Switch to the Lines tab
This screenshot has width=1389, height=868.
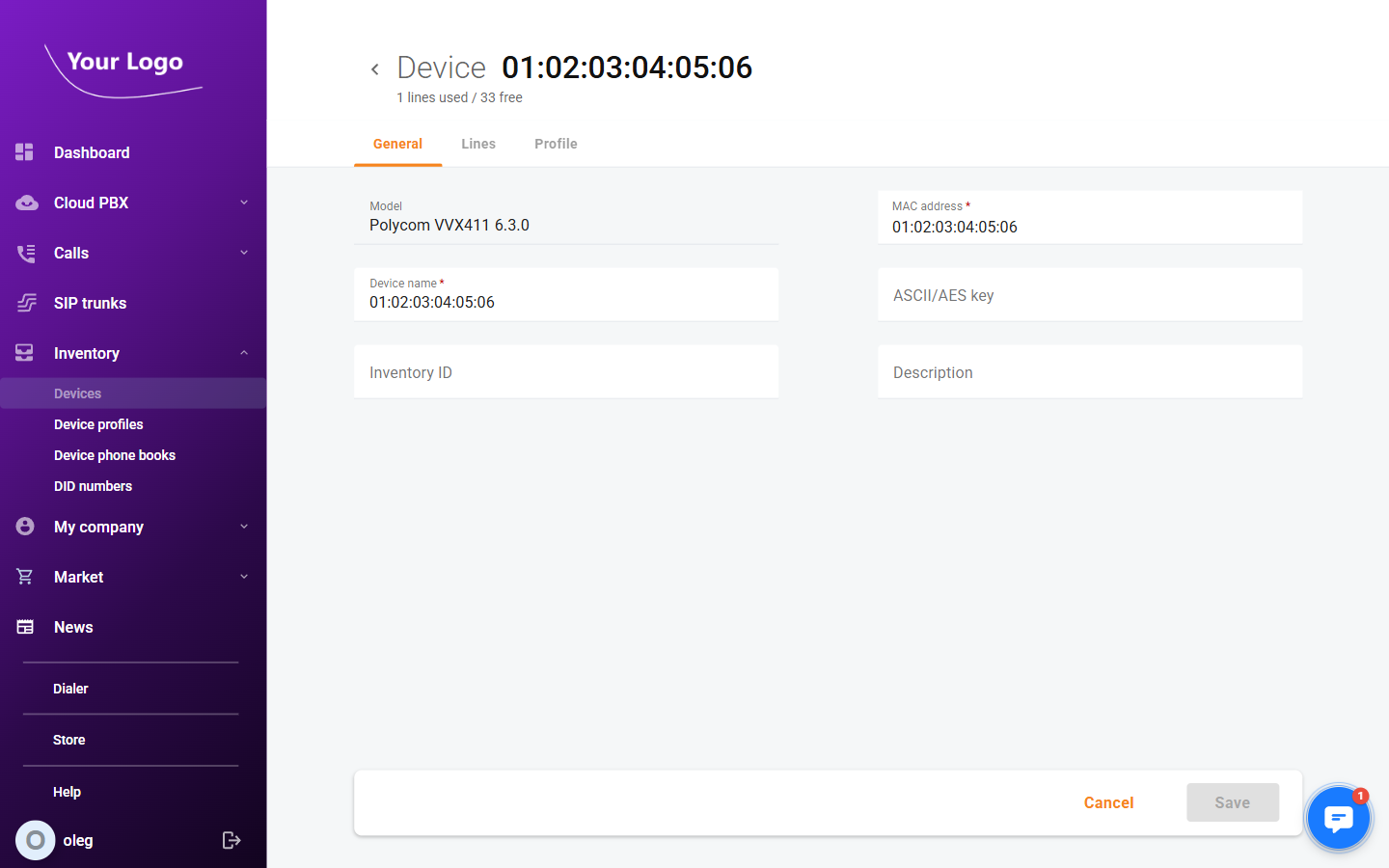pyautogui.click(x=478, y=143)
